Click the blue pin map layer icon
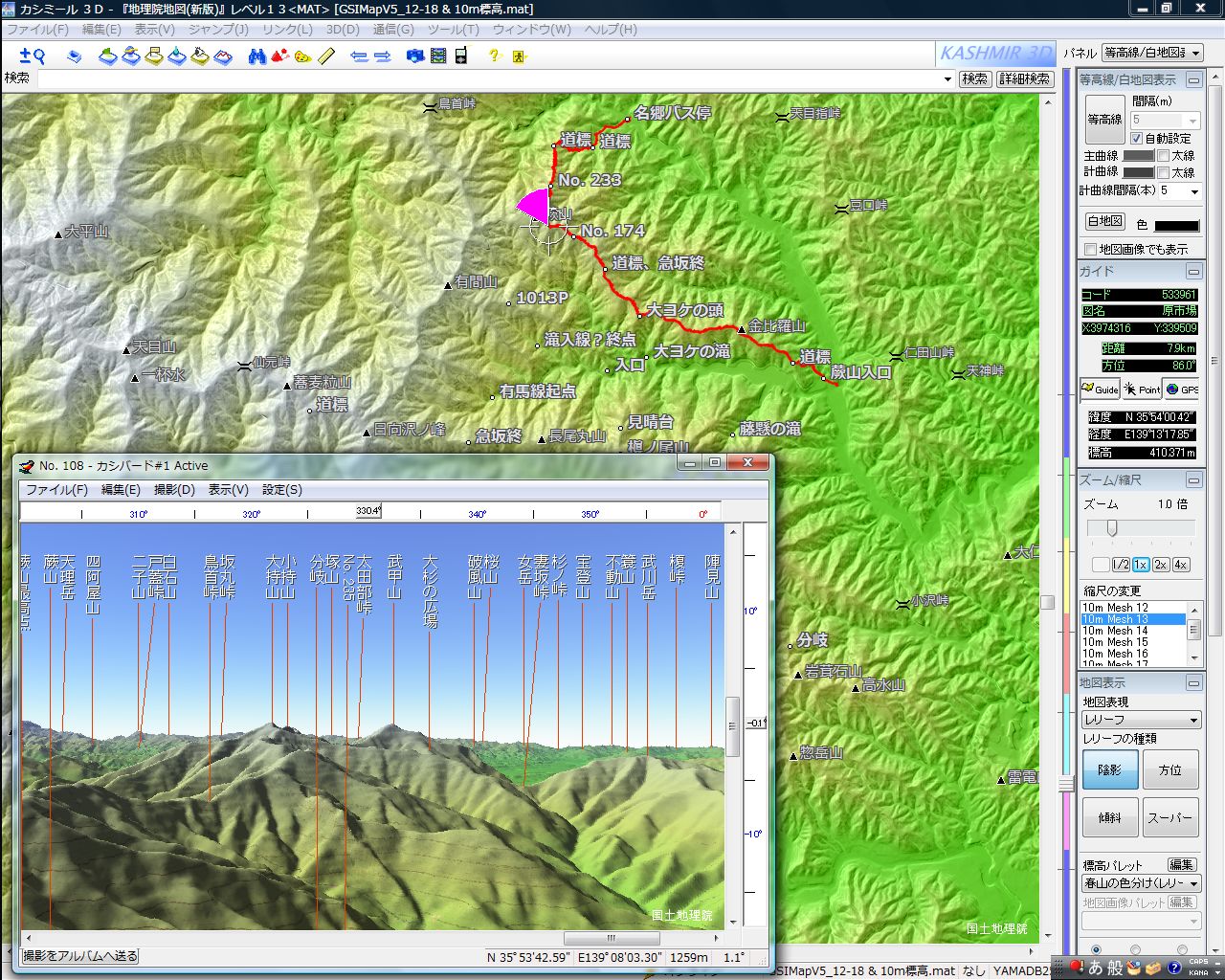 coord(177,56)
